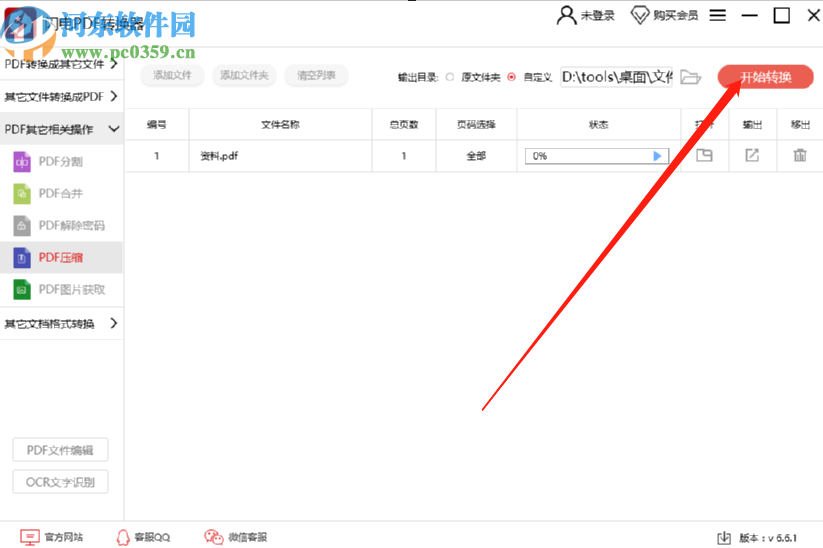The image size is (823, 548).
Task: Click the 添加文件夹 button
Action: tap(244, 76)
